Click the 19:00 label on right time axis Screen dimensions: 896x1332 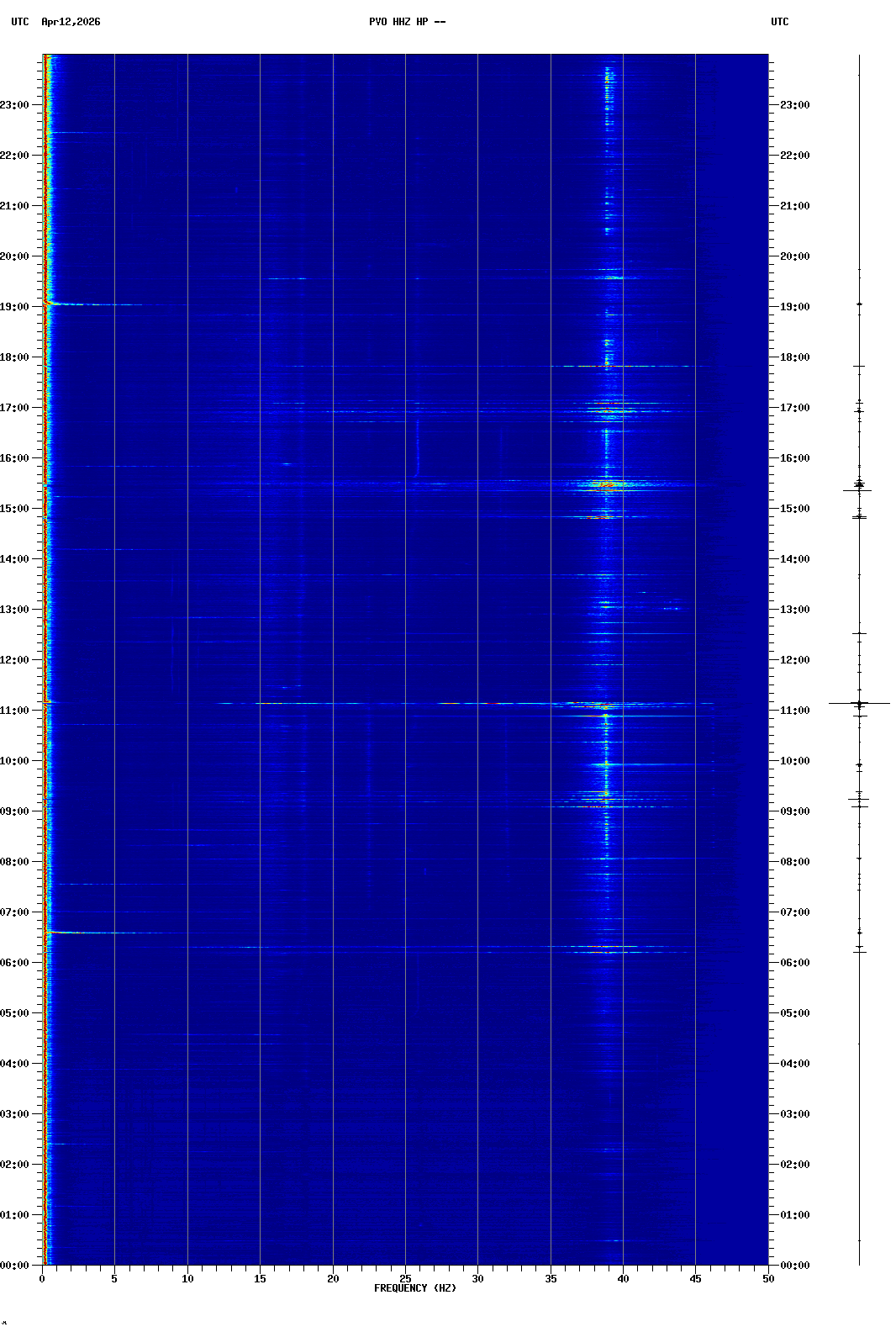[794, 307]
